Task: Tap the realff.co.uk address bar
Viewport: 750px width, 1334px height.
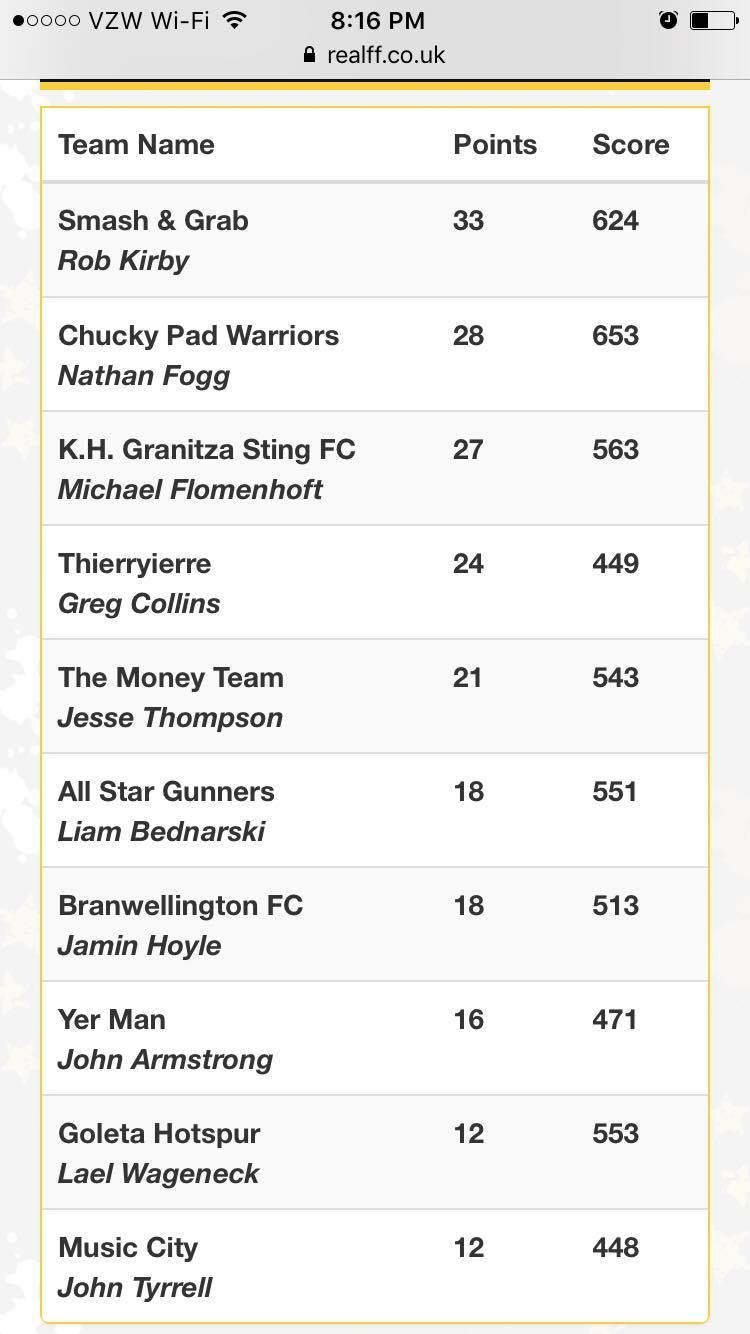Action: (385, 55)
